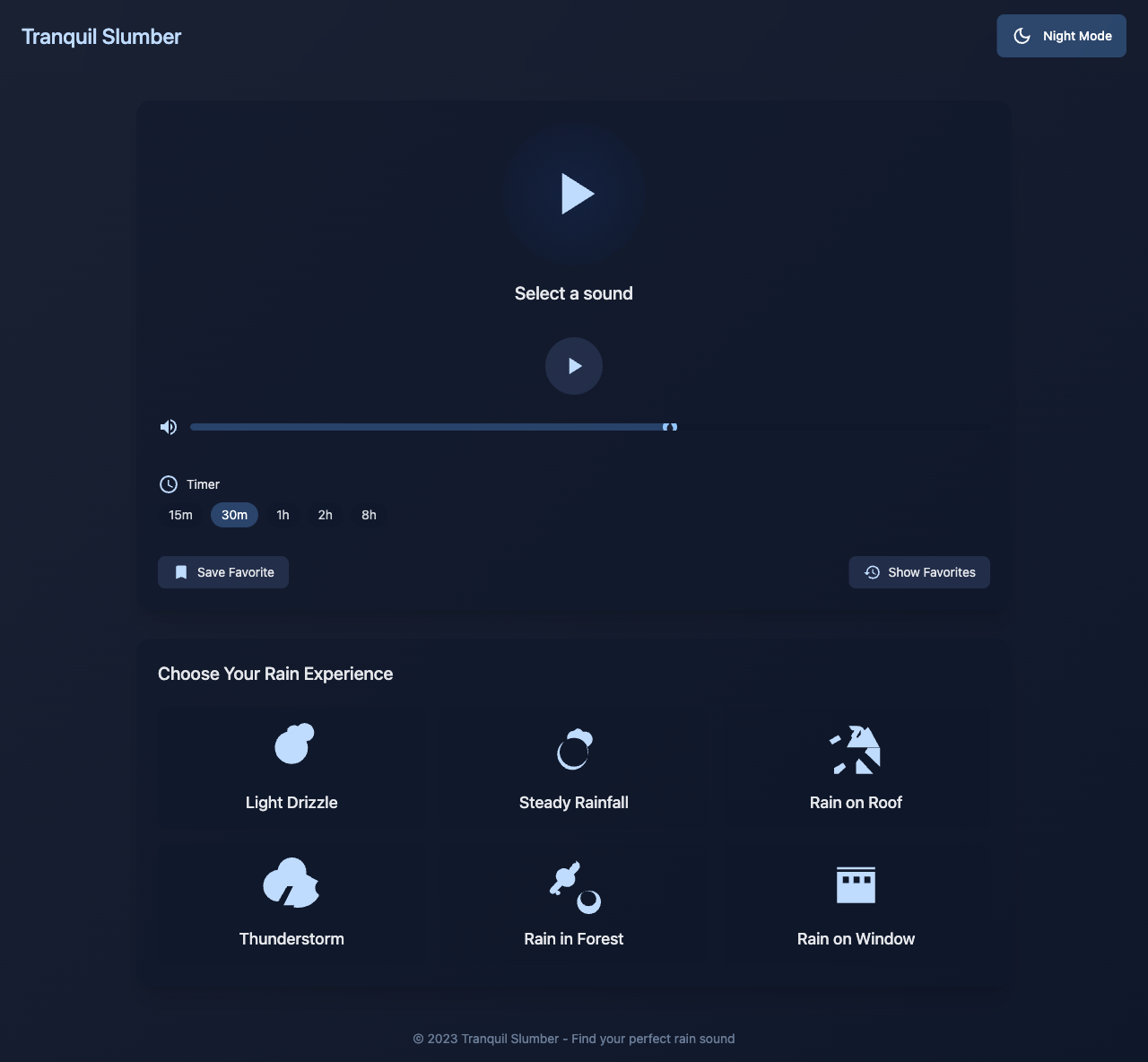Open Show Favorites
The width and height of the screenshot is (1148, 1062).
point(918,571)
